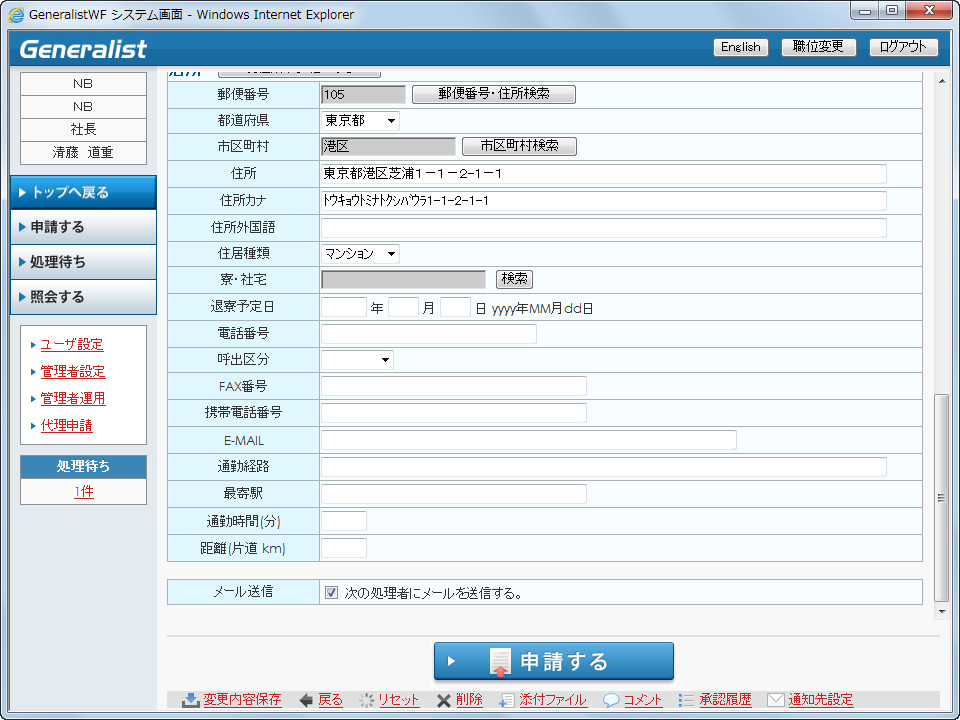Open the 管理者設定 link

point(73,372)
